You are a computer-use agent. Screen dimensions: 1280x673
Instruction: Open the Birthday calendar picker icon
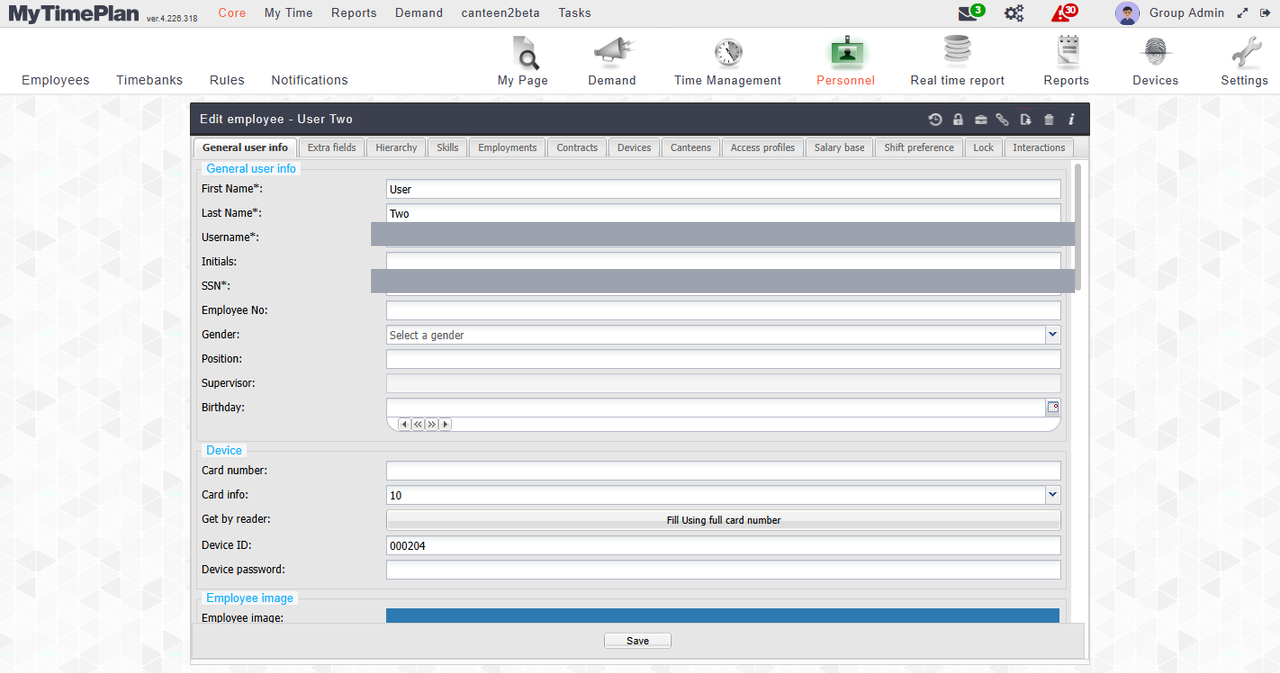pyautogui.click(x=1053, y=407)
